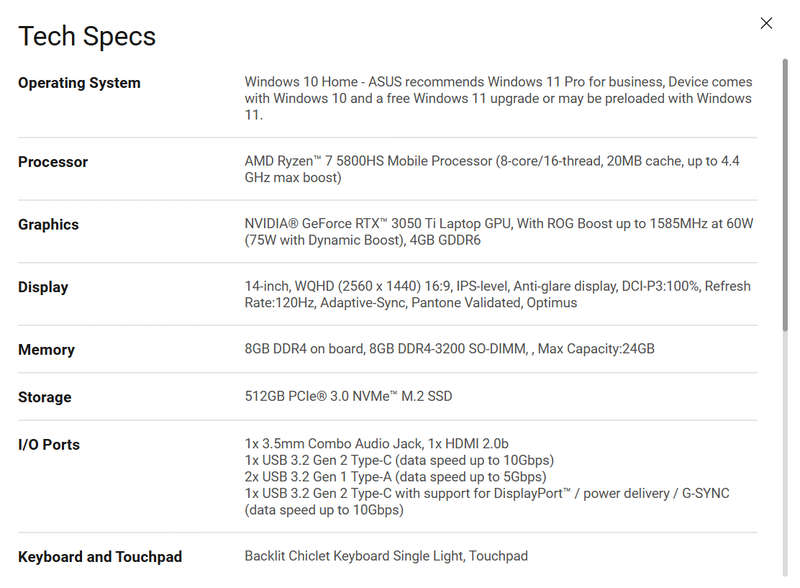Click the Windows 10 Home description text
800x588 pixels.
tap(498, 99)
